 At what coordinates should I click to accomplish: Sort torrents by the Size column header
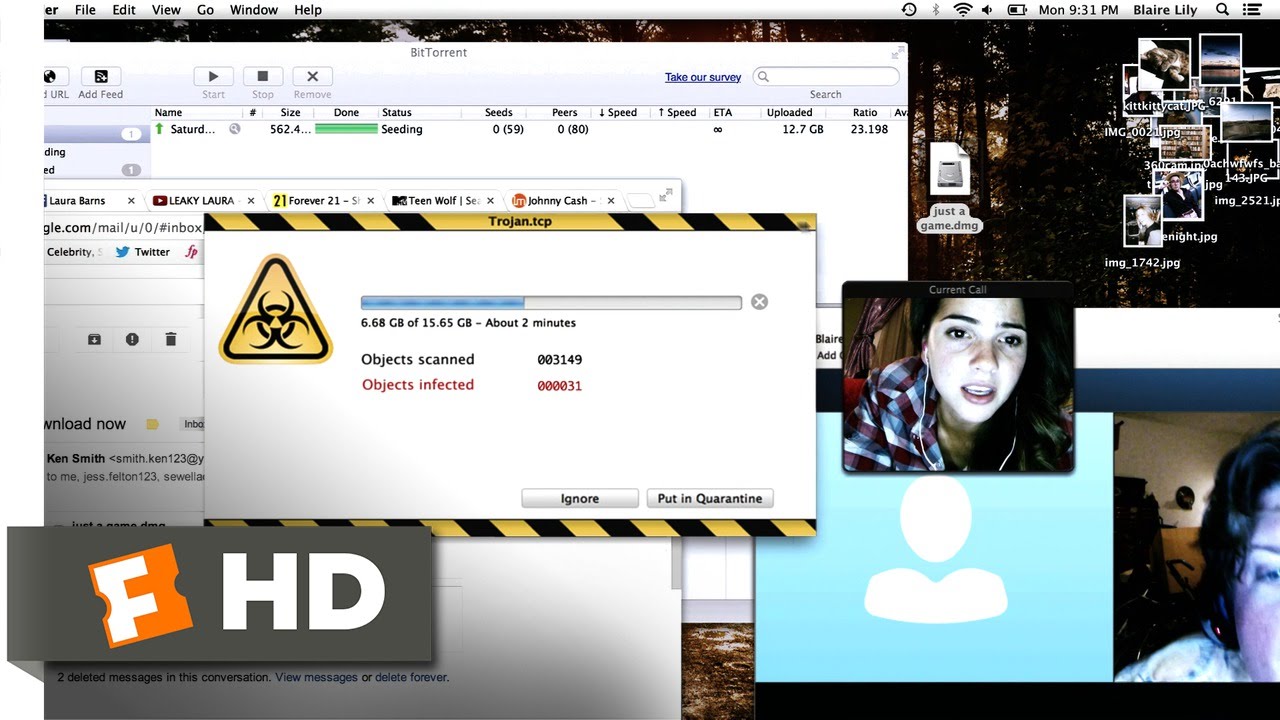point(290,112)
